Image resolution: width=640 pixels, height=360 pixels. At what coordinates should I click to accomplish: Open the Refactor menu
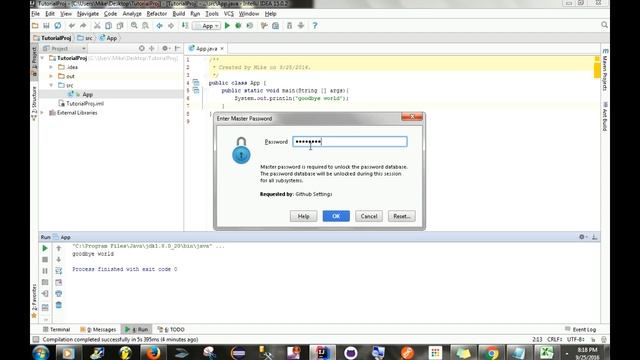coord(157,13)
